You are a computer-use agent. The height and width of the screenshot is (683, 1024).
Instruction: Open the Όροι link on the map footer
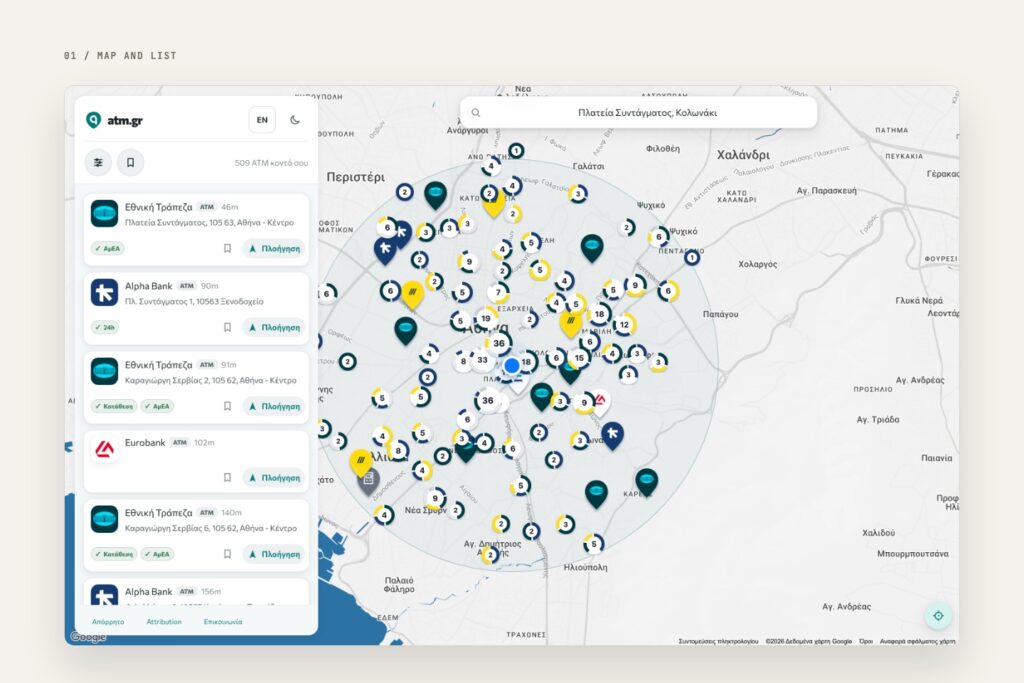click(x=866, y=641)
